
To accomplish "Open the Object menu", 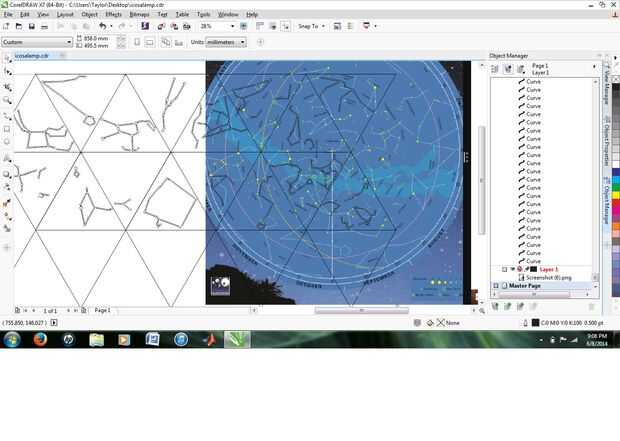I will [x=90, y=15].
